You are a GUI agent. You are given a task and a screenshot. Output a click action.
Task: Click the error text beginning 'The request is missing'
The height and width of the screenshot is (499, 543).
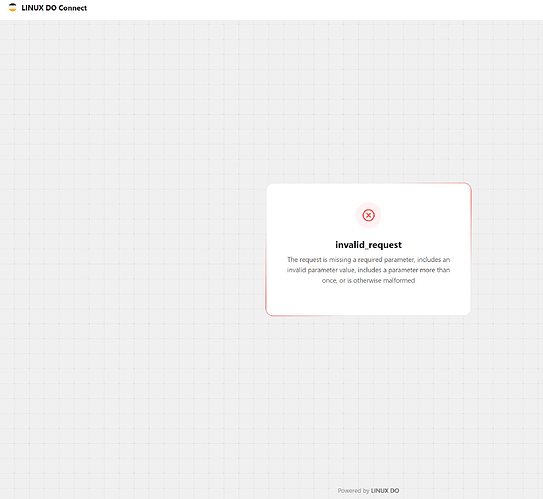click(368, 270)
